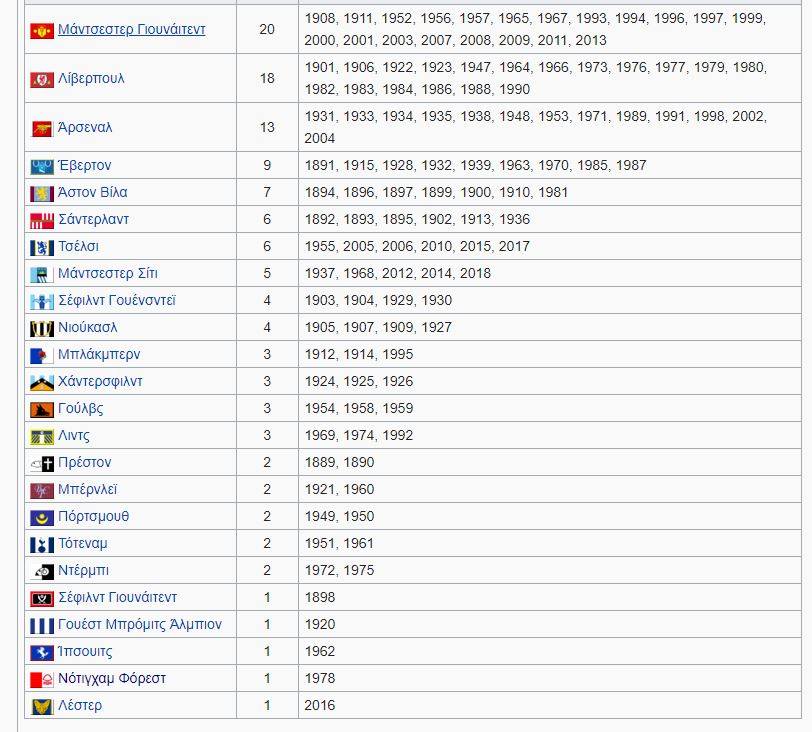
Task: Click the year 1898 cell
Action: [x=550, y=597]
